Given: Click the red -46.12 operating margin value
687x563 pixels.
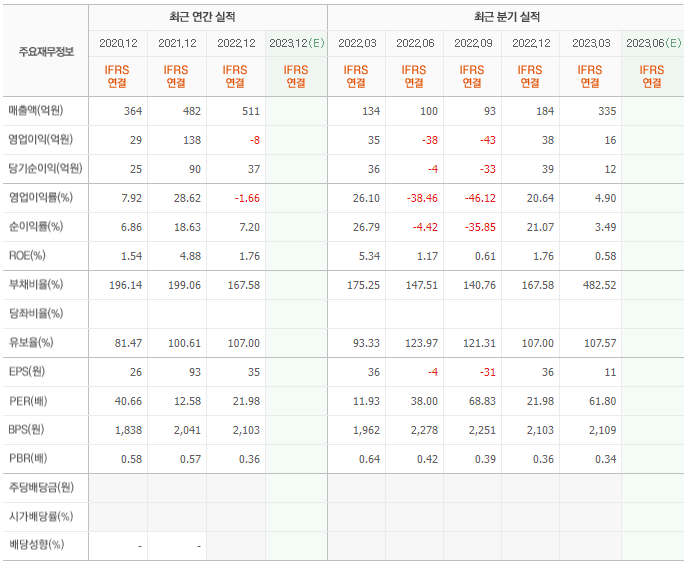Looking at the screenshot, I should [480, 198].
